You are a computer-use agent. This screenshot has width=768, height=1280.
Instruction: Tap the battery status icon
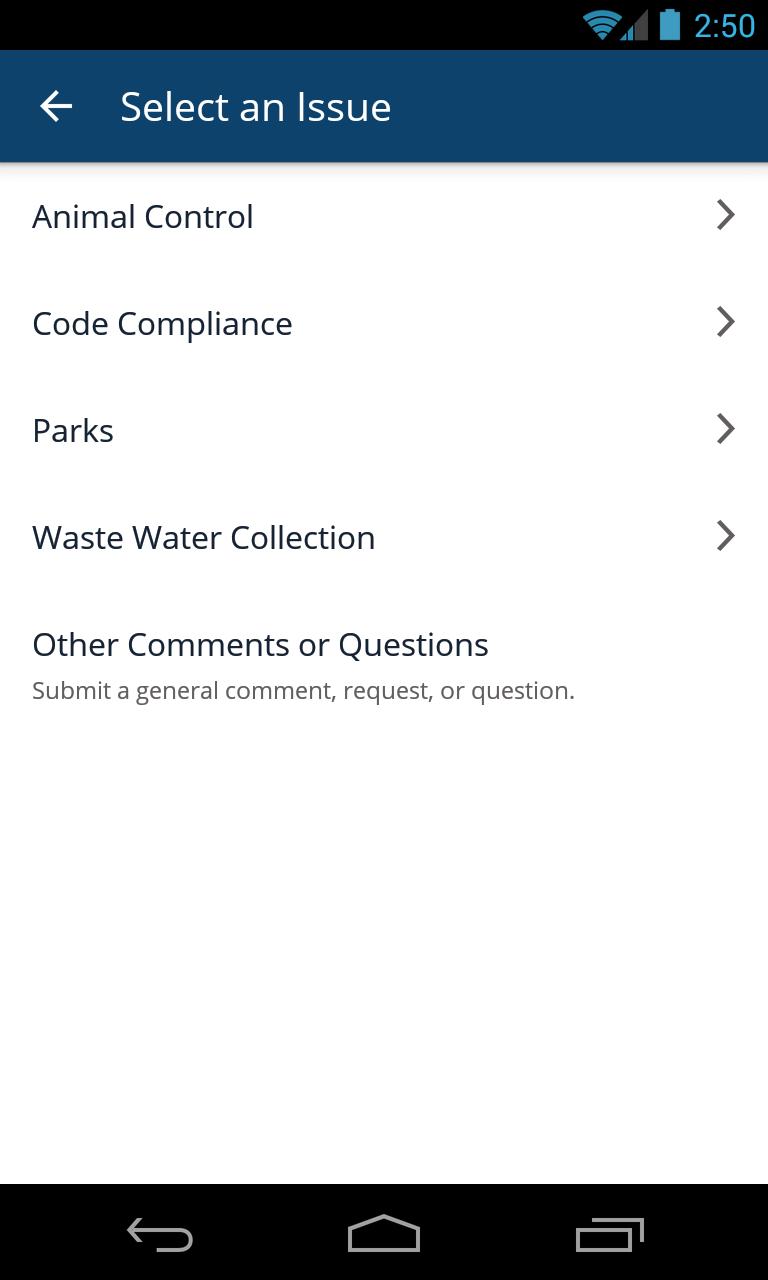669,25
